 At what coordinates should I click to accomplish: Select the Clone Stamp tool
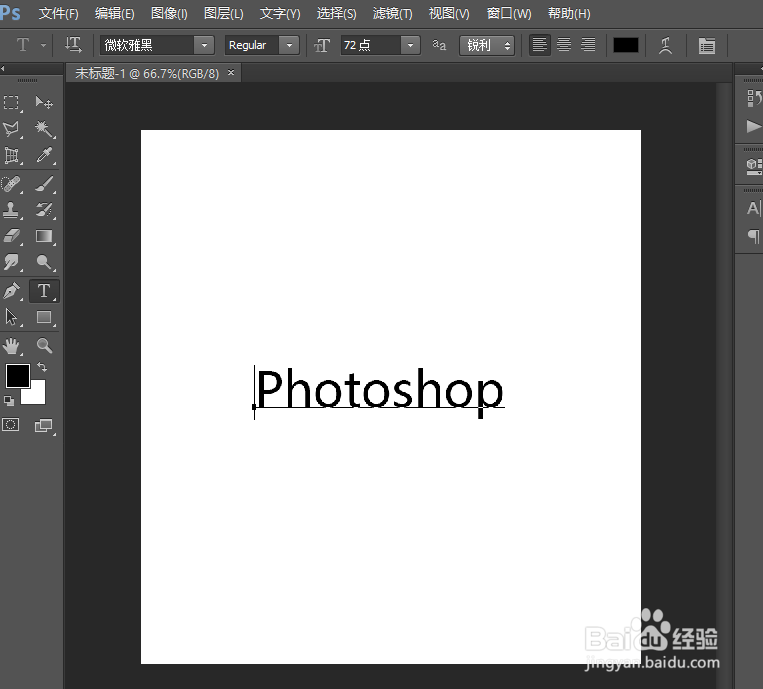11,210
